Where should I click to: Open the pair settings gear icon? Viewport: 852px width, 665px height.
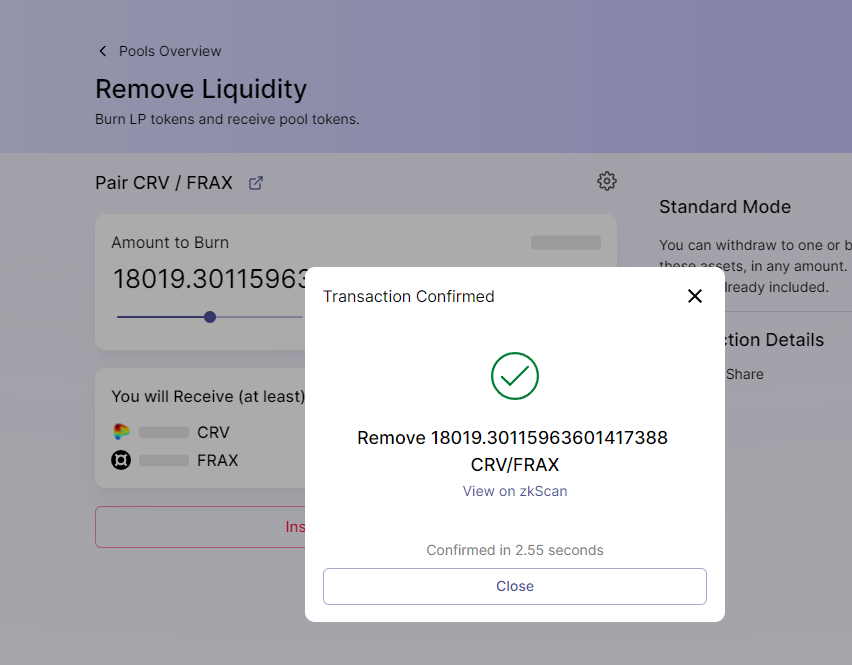(x=606, y=181)
